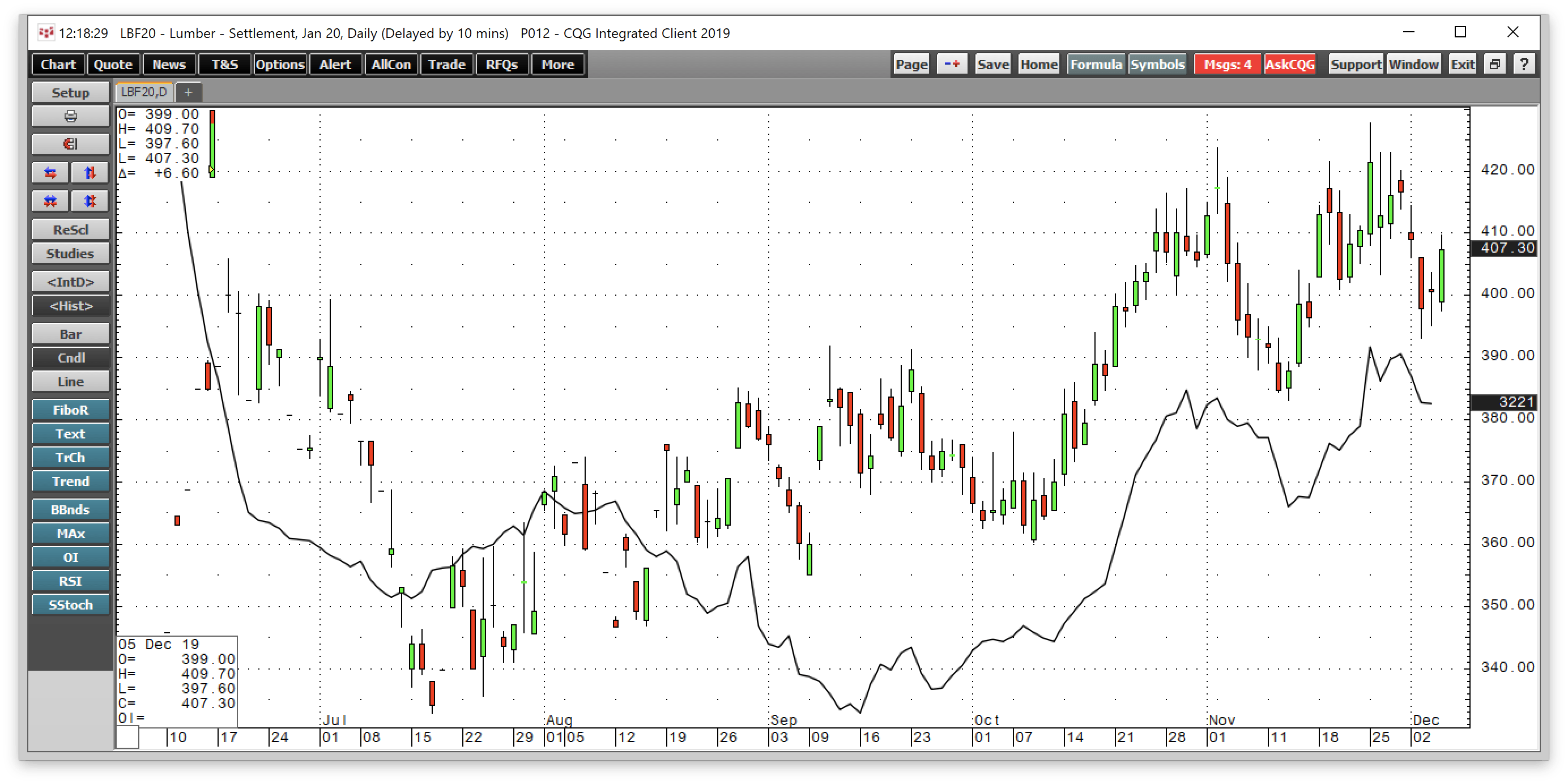Toggle the BBnds Bollinger Bands study
The height and width of the screenshot is (784, 1568).
[x=70, y=509]
